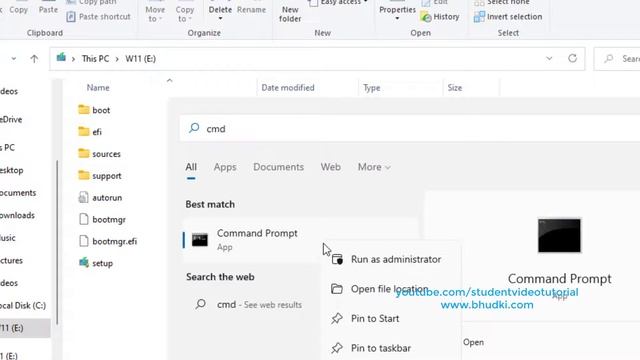This screenshot has width=640, height=360.
Task: Open the Properties dropdown arrow
Action: pyautogui.click(x=397, y=19)
